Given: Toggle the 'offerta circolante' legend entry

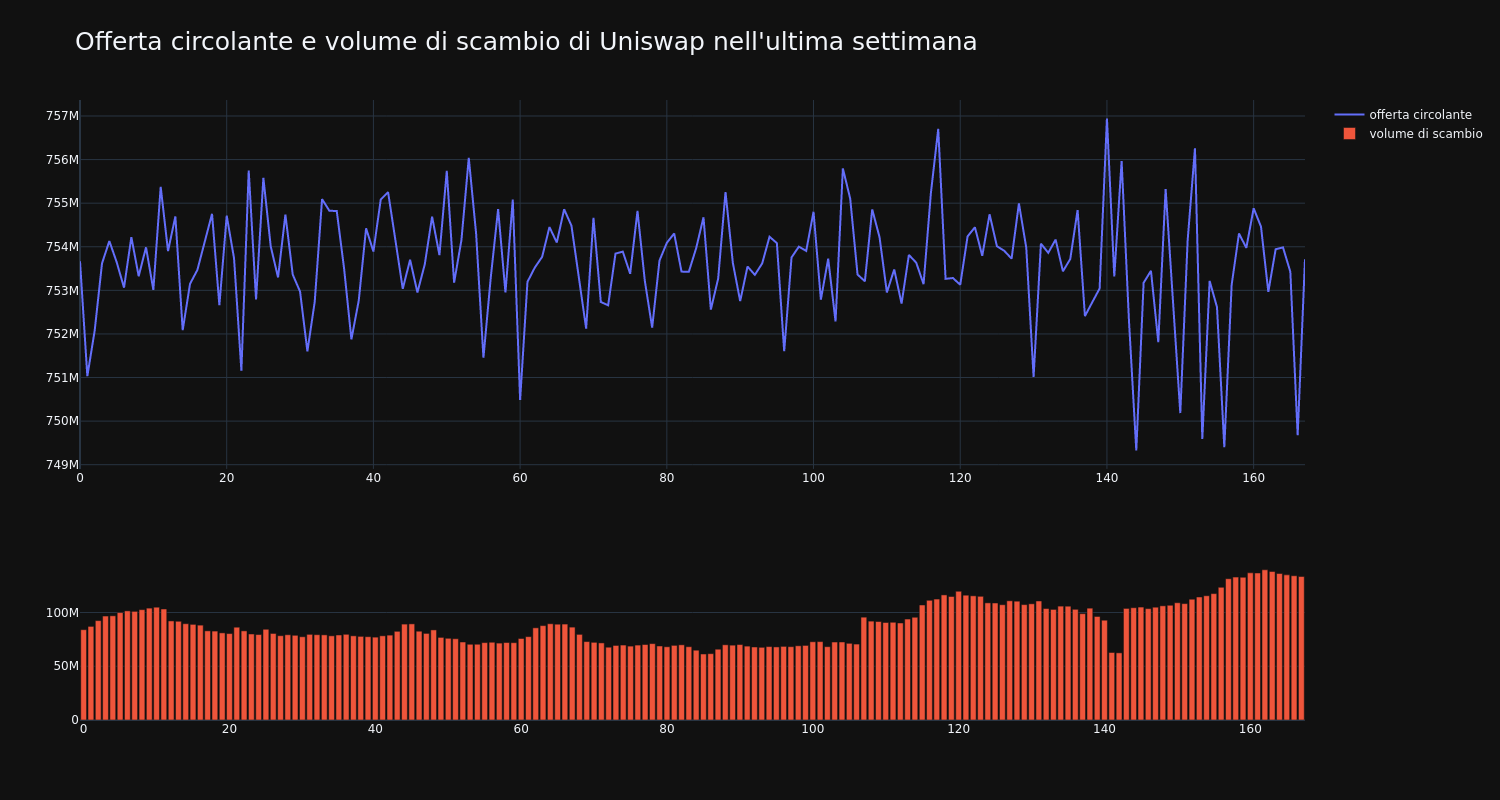Looking at the screenshot, I should click(x=1408, y=115).
